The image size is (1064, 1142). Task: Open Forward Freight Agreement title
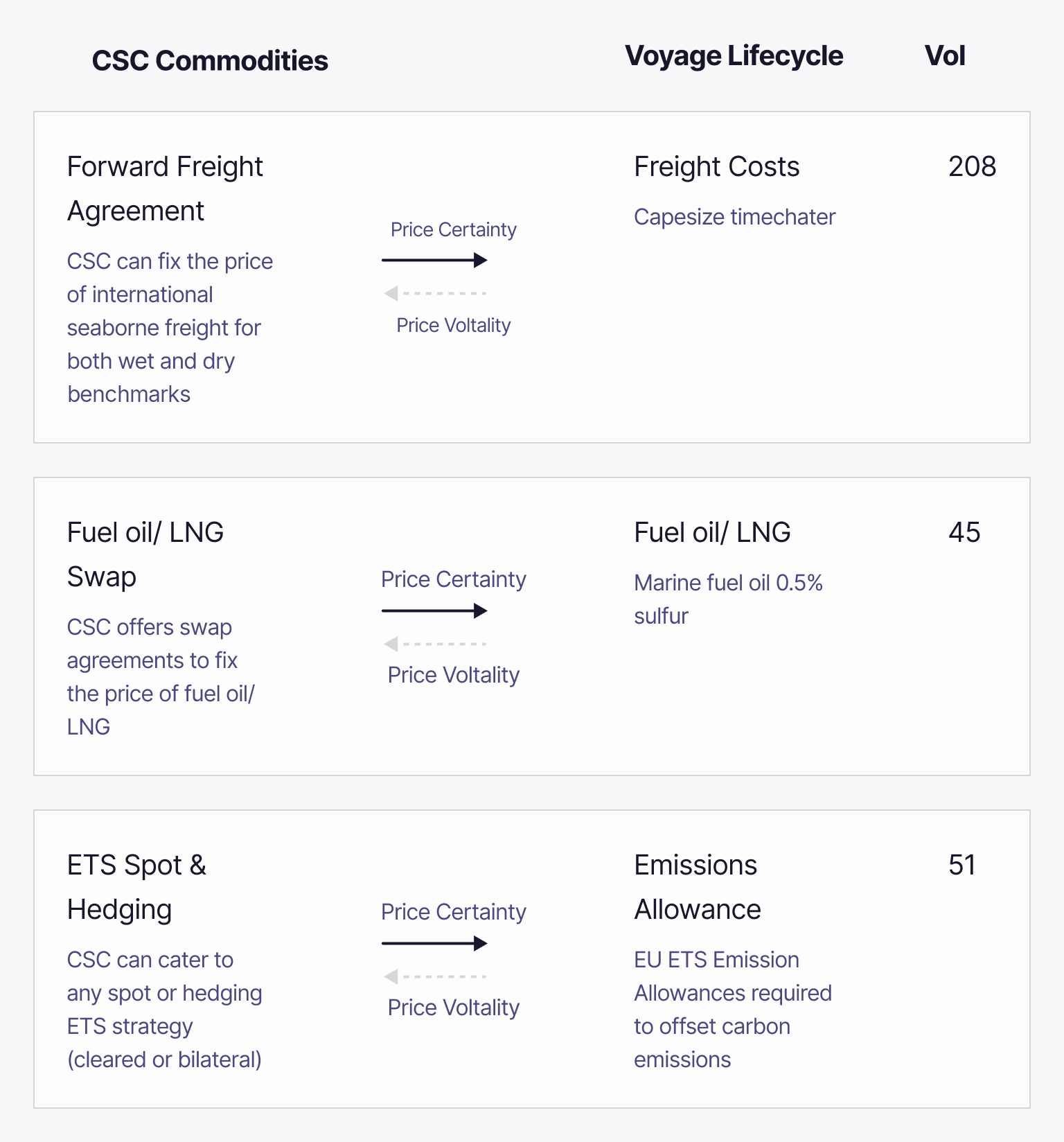tap(165, 188)
